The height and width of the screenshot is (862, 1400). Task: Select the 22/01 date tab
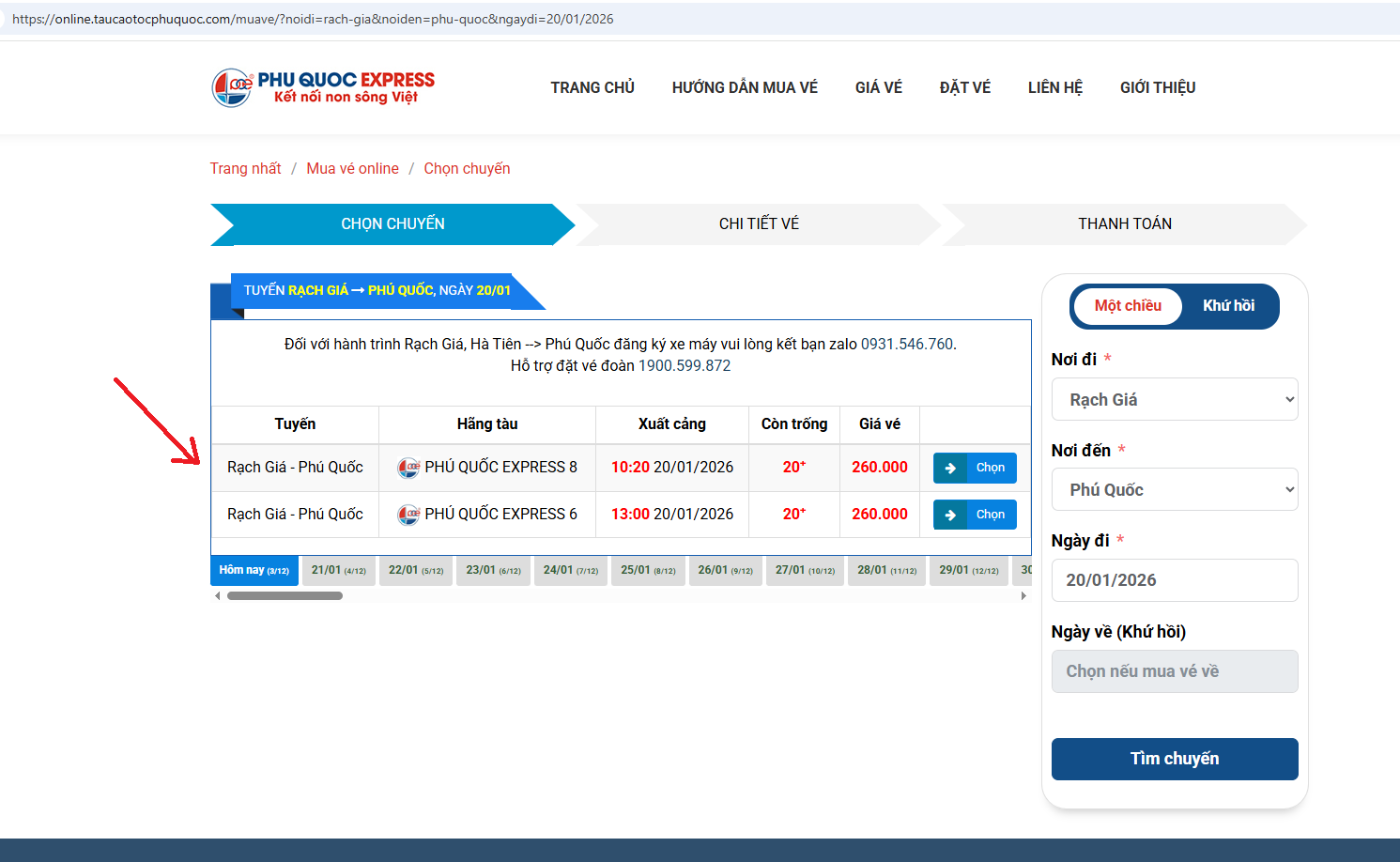(416, 571)
